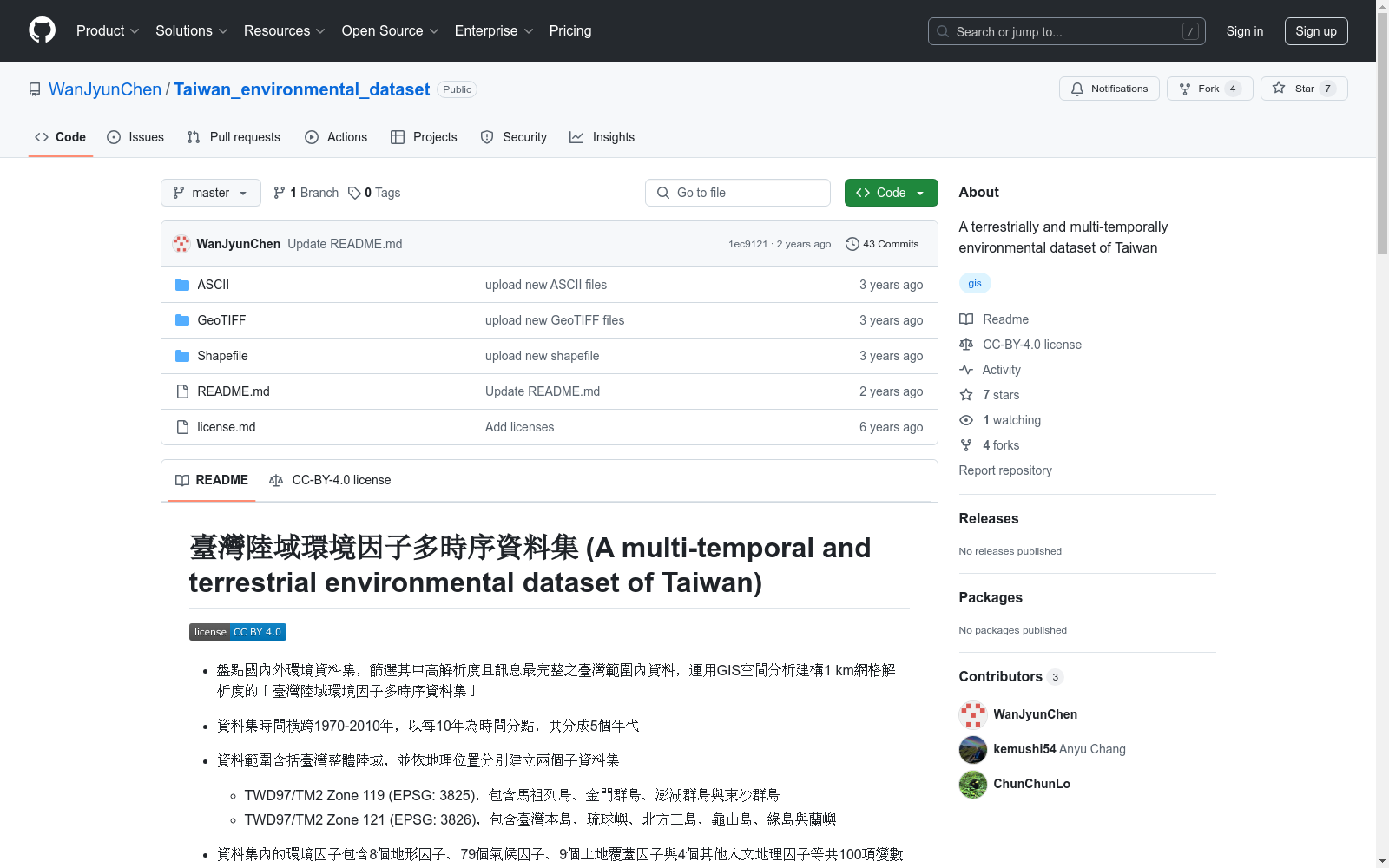Click the tag icon next to 0 Tags
Image resolution: width=1389 pixels, height=868 pixels.
[354, 193]
